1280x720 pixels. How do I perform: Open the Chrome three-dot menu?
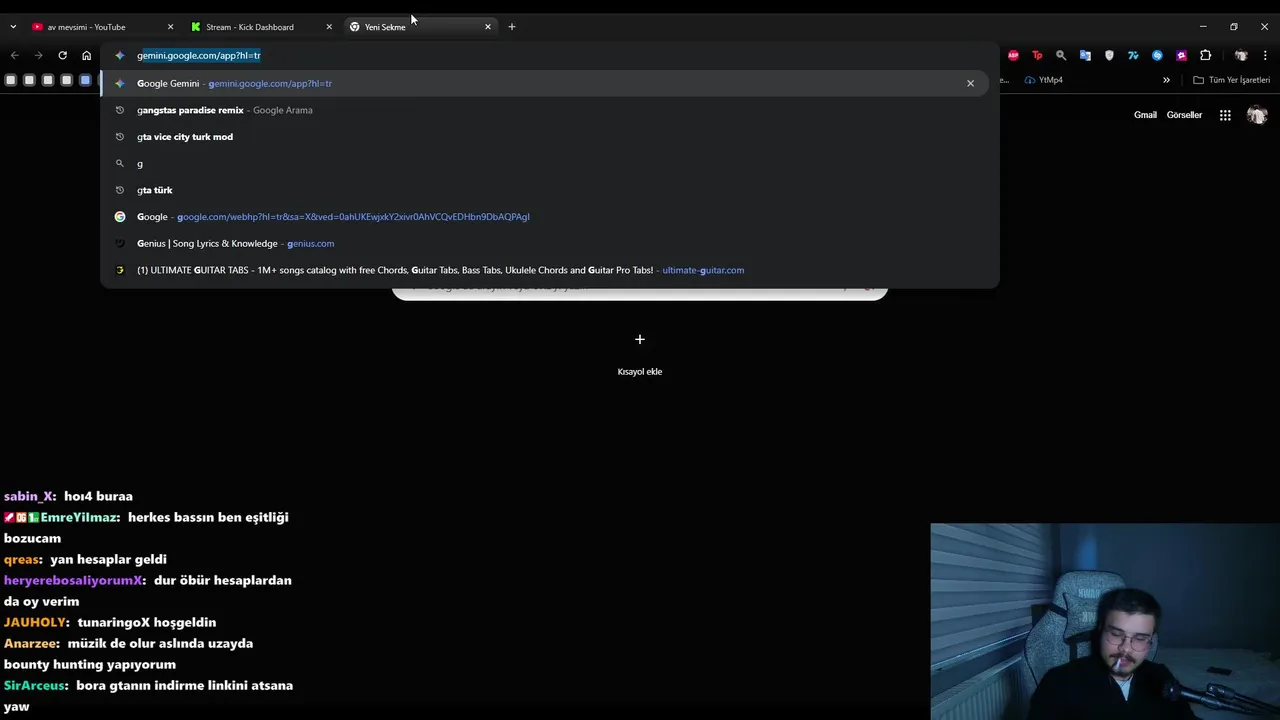pyautogui.click(x=1265, y=55)
